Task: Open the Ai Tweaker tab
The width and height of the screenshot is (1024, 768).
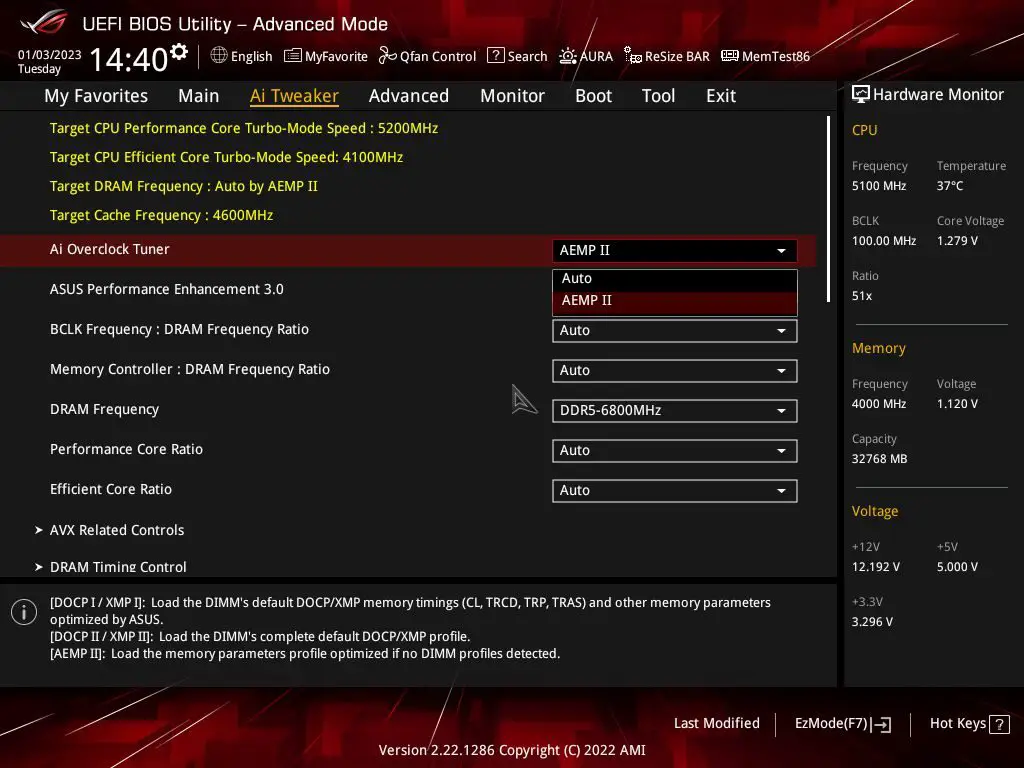Action: coord(294,96)
